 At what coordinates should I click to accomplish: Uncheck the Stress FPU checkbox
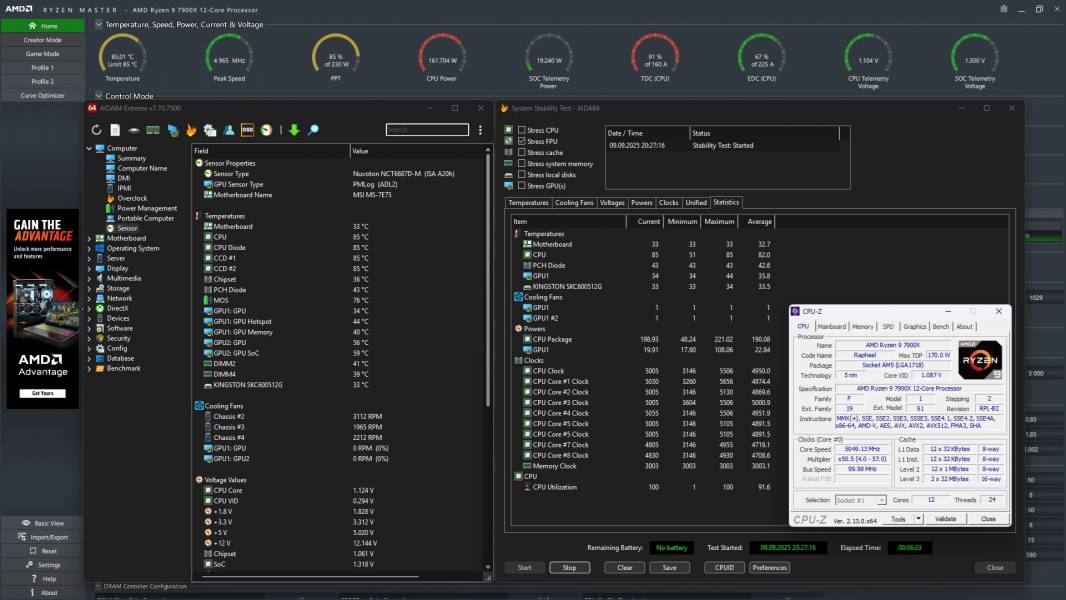click(522, 141)
